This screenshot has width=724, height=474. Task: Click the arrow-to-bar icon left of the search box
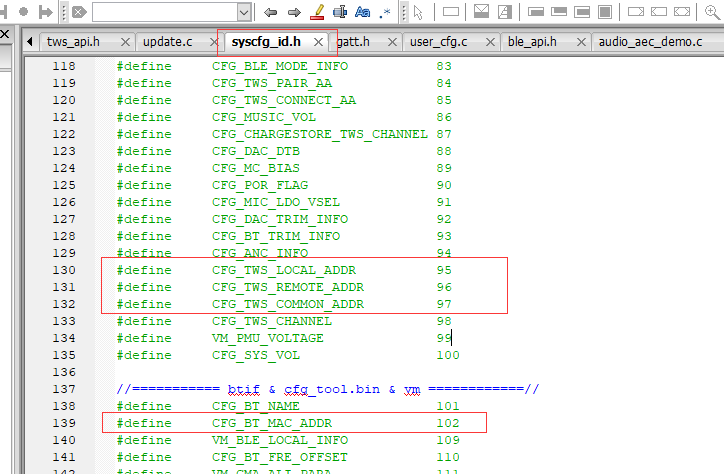[x=45, y=12]
